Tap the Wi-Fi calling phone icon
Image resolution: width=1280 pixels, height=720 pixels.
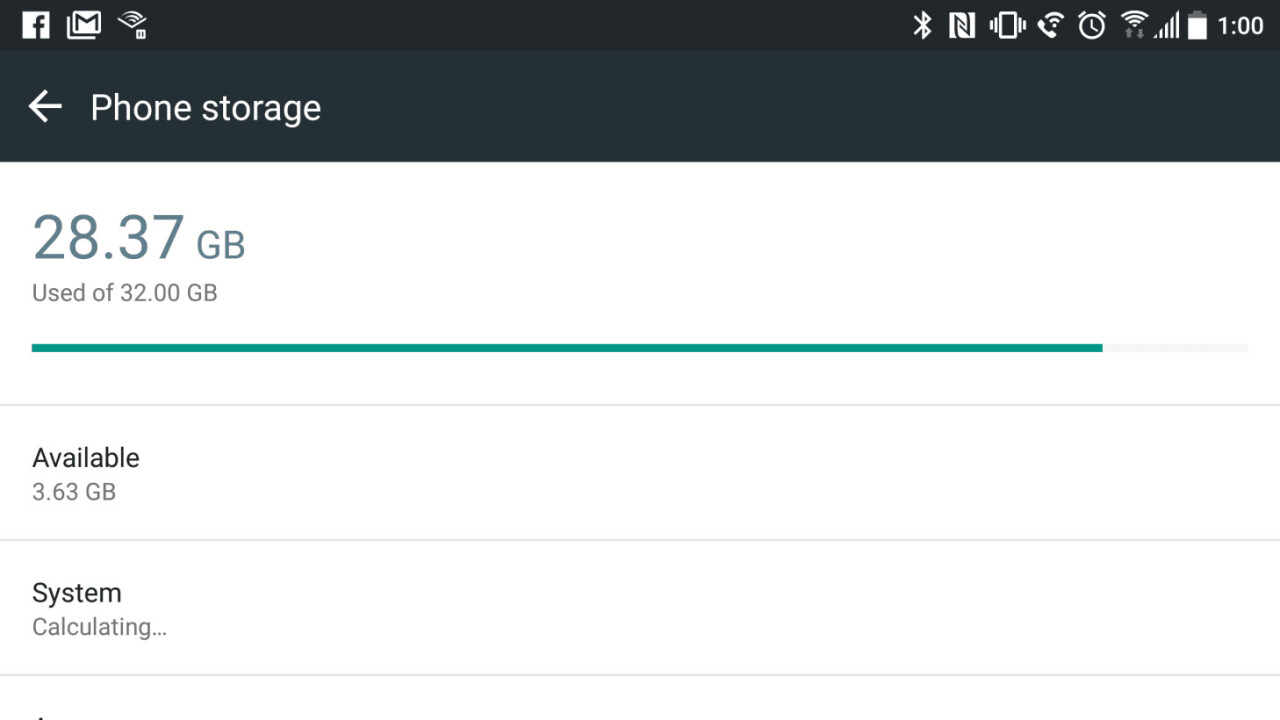tap(1050, 25)
